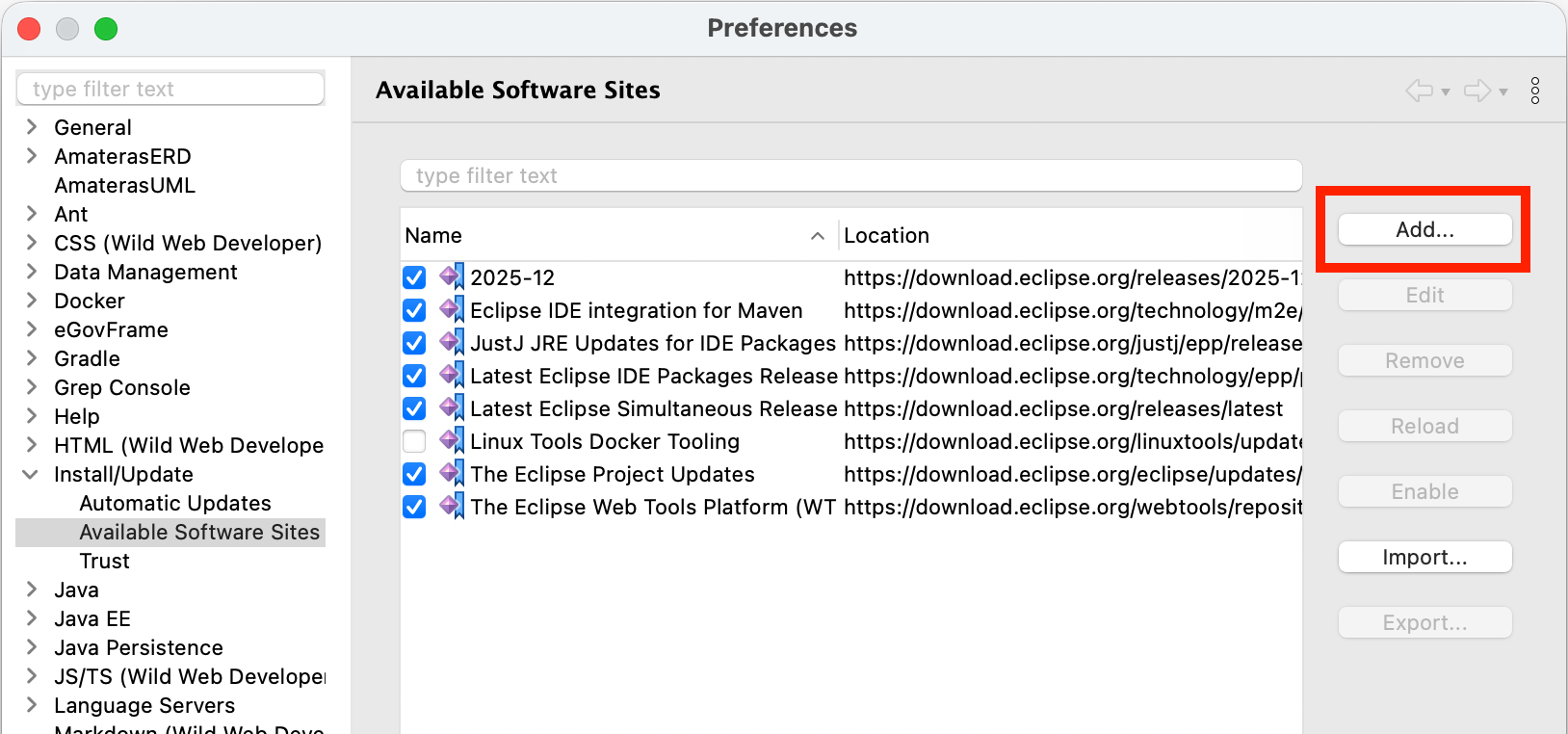Open forward navigation history dropdown arrow
The height and width of the screenshot is (734, 1568).
pyautogui.click(x=1503, y=92)
